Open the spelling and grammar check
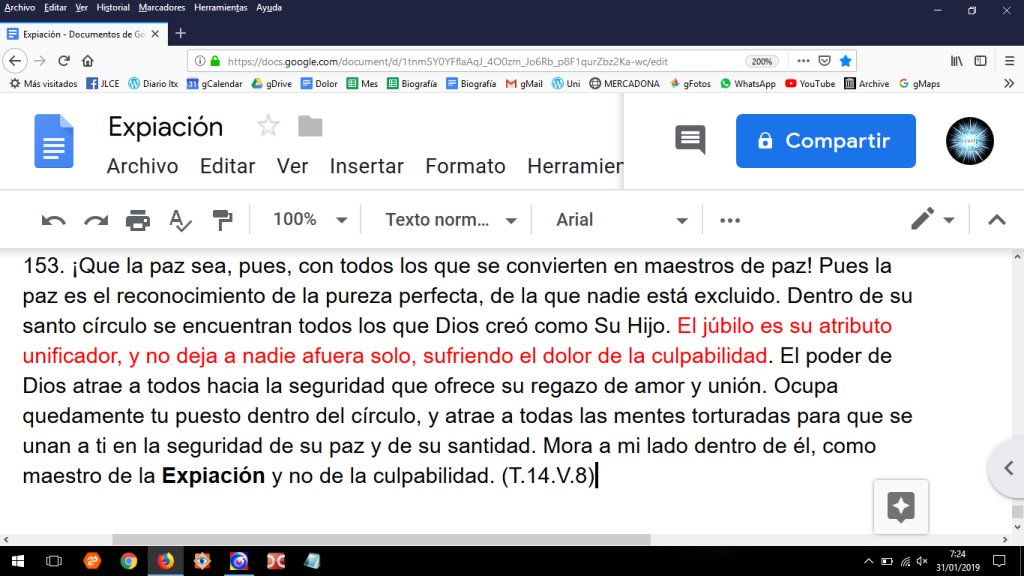The height and width of the screenshot is (576, 1024). [x=181, y=219]
